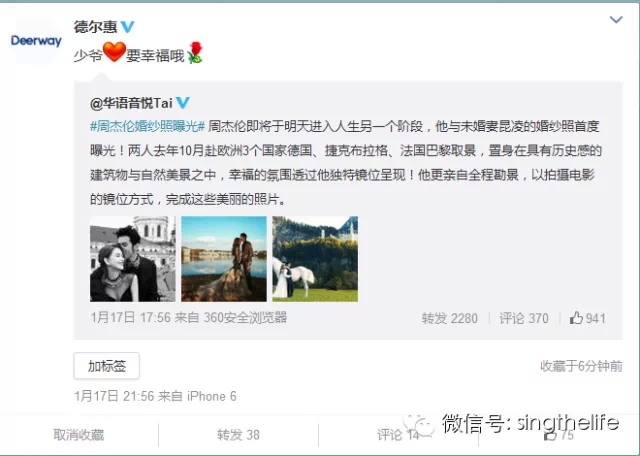
Task: Click 转发 38 in bottom bar
Action: tap(238, 435)
